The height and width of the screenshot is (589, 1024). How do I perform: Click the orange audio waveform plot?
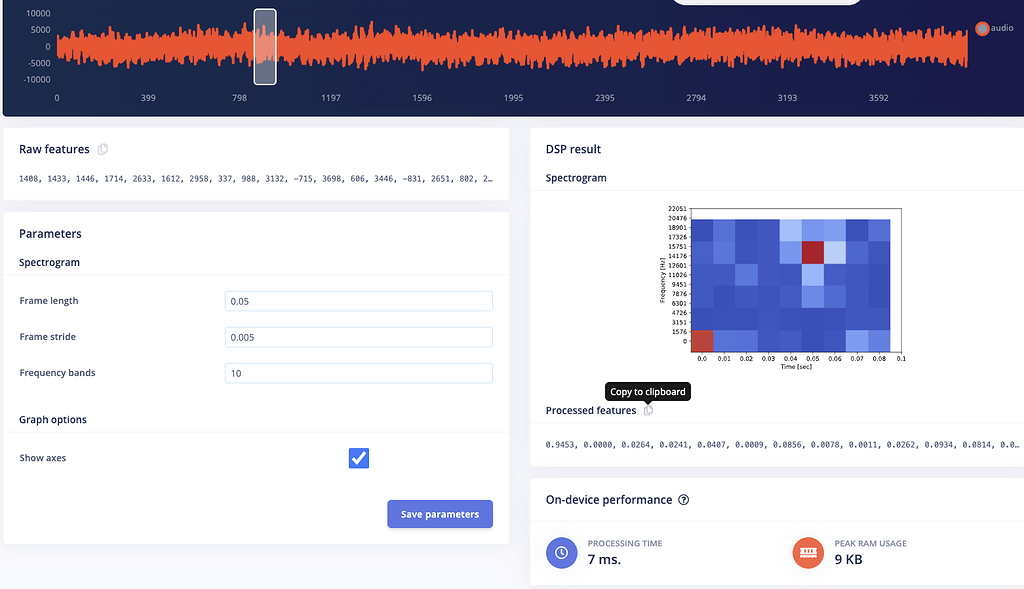(x=512, y=47)
